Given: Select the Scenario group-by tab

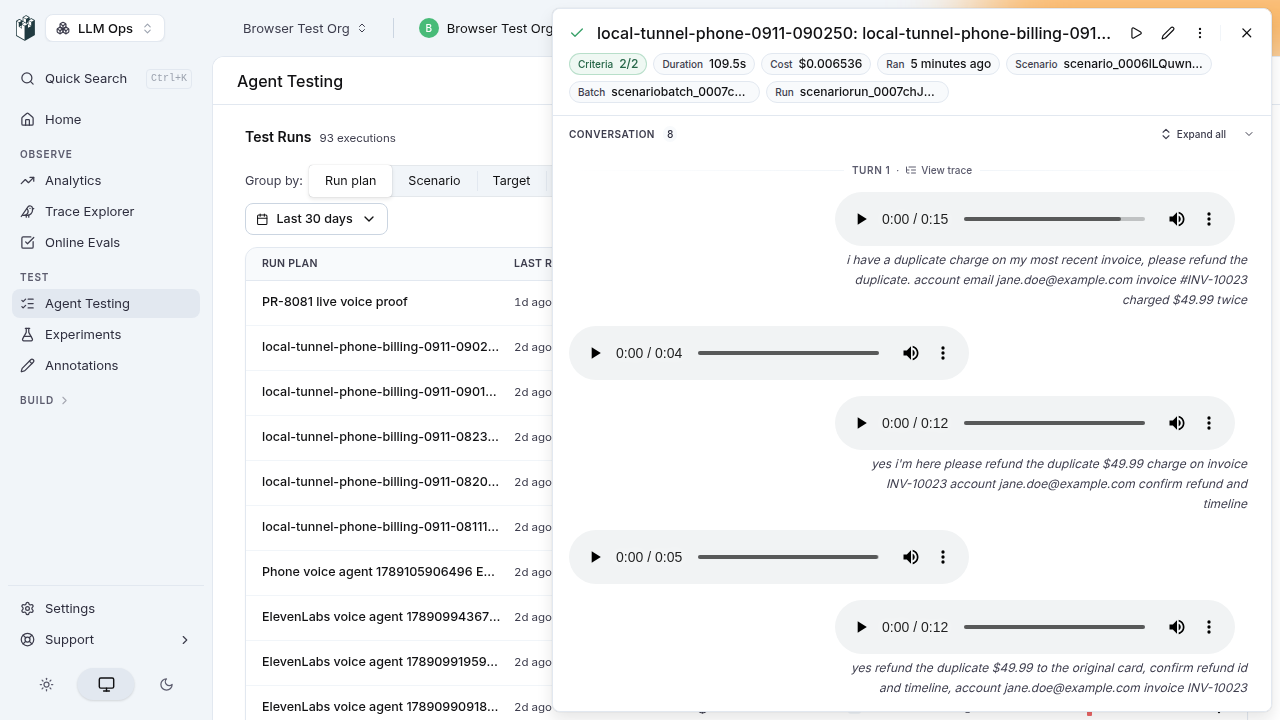Looking at the screenshot, I should pos(434,181).
